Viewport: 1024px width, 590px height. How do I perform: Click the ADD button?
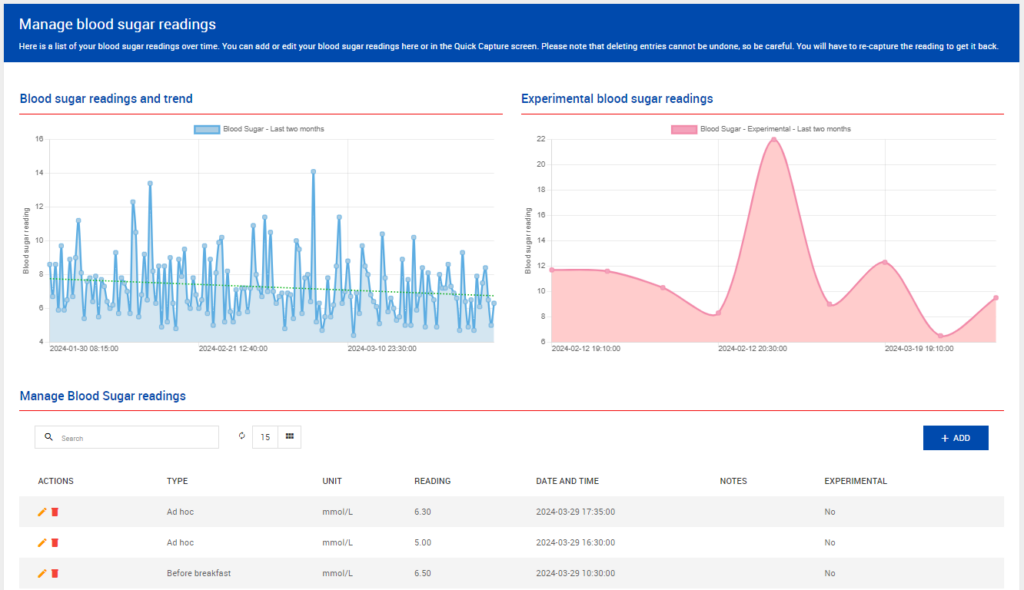pos(955,438)
